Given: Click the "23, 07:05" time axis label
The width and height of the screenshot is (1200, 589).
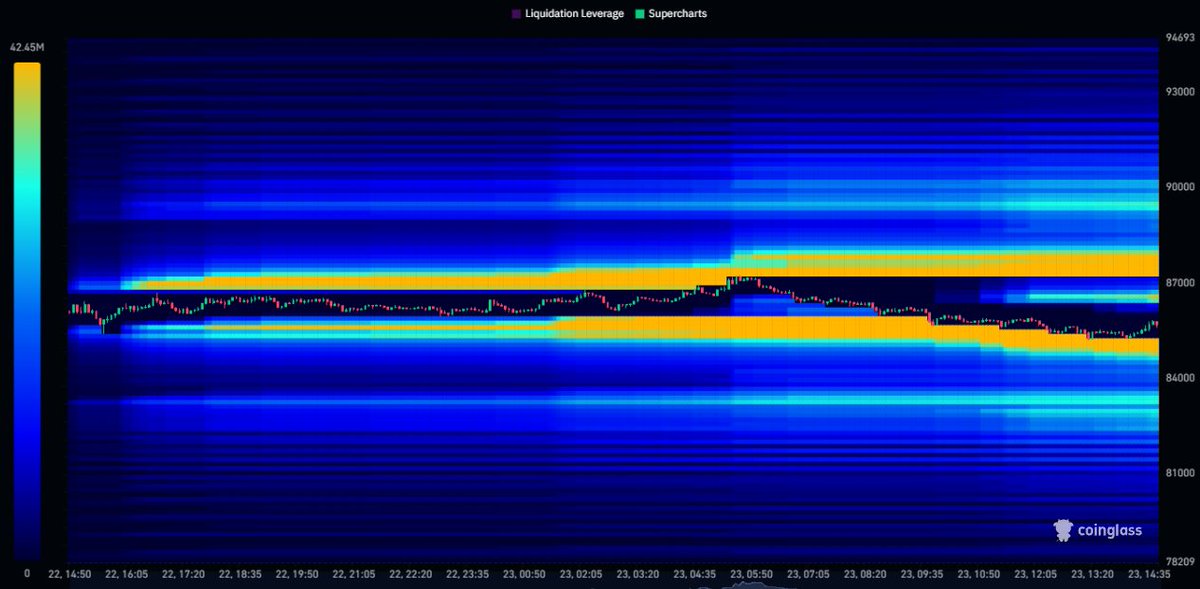Looking at the screenshot, I should click(x=808, y=575).
